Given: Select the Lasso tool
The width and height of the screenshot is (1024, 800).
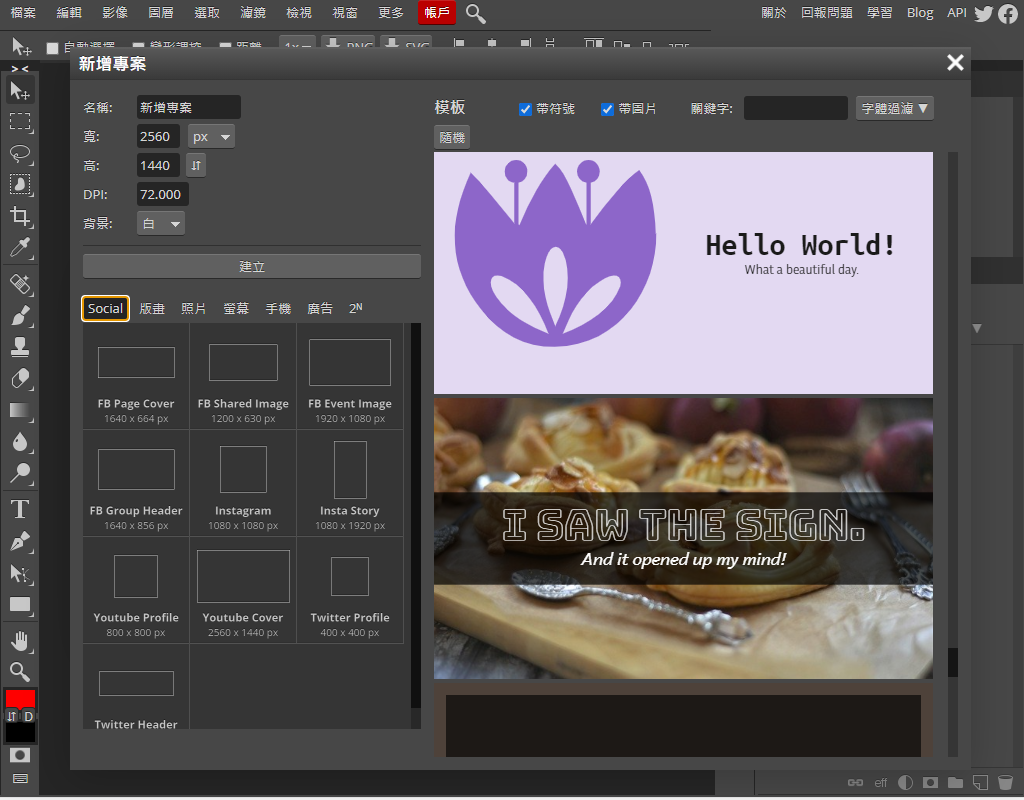Looking at the screenshot, I should (20, 153).
